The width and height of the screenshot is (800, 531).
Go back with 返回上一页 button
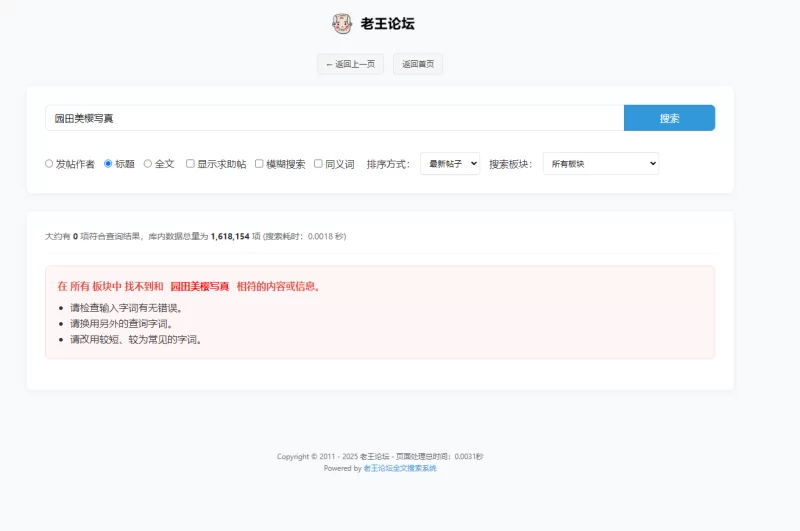[x=351, y=64]
